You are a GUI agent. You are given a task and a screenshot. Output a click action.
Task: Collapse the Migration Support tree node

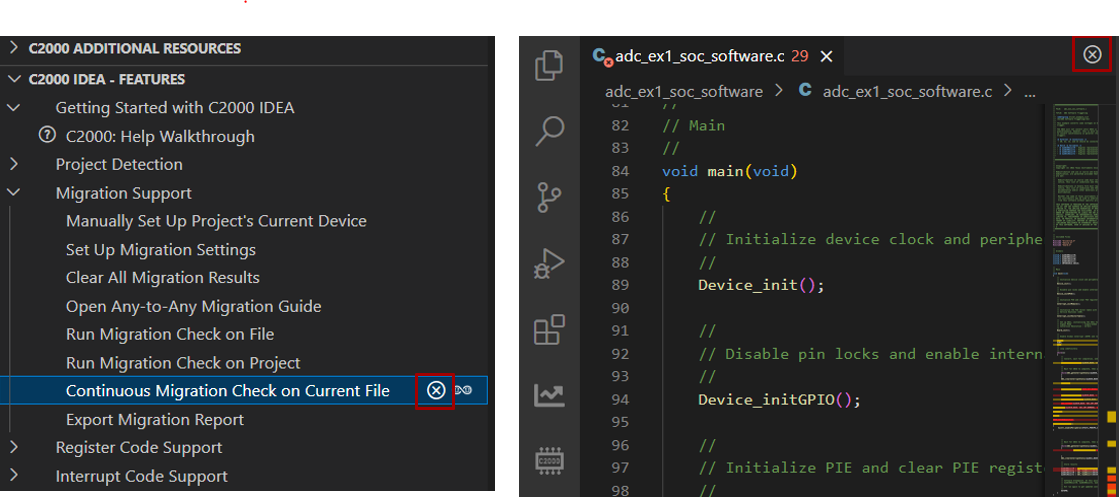[x=14, y=193]
